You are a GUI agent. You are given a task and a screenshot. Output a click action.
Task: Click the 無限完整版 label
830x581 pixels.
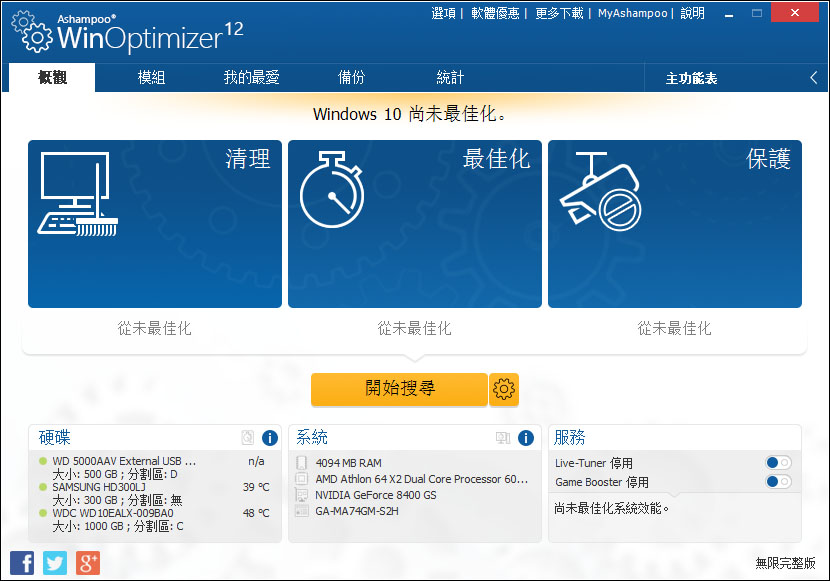pos(785,563)
